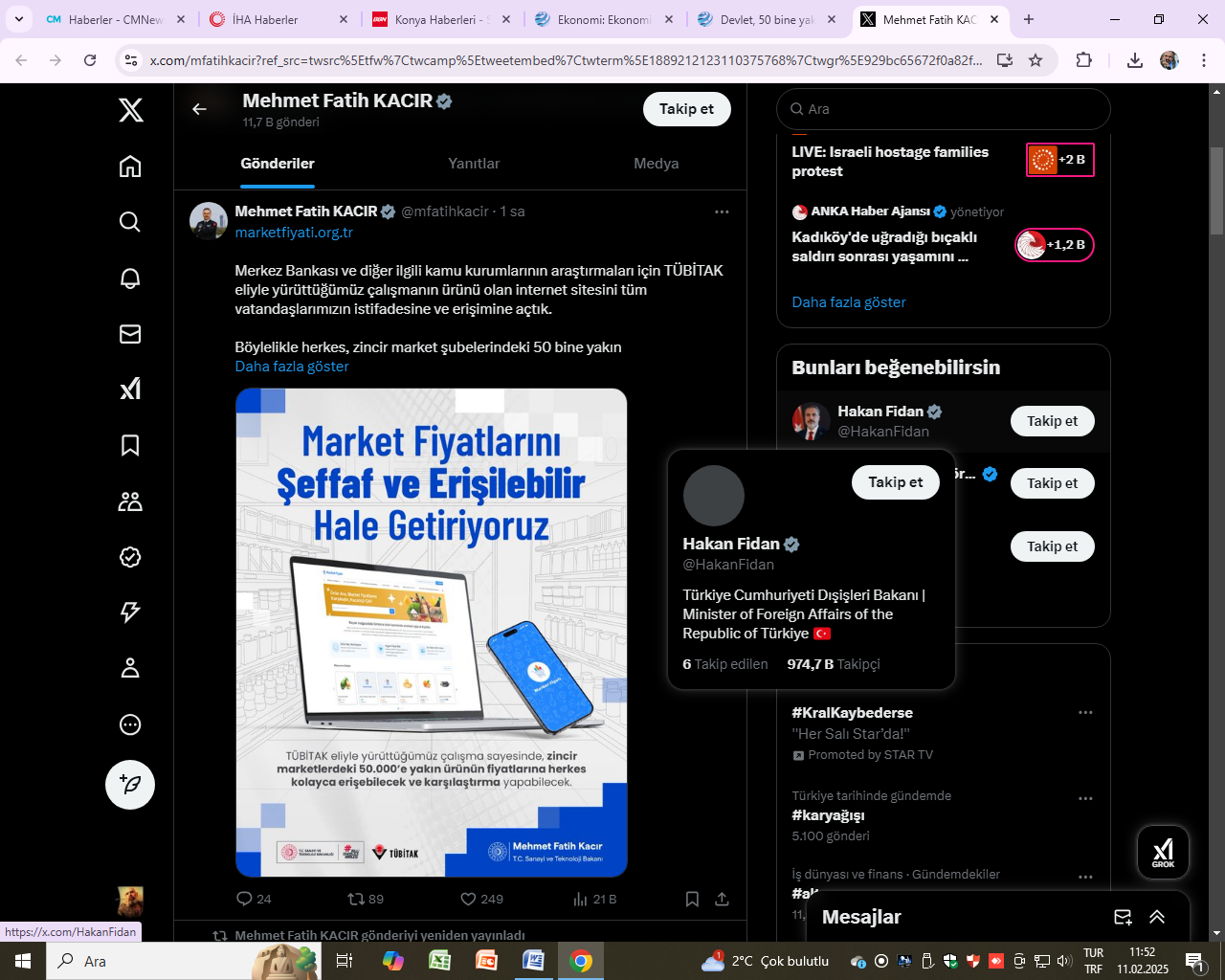This screenshot has width=1225, height=980.
Task: Reply to the marketfiyati post
Action: tap(254, 899)
